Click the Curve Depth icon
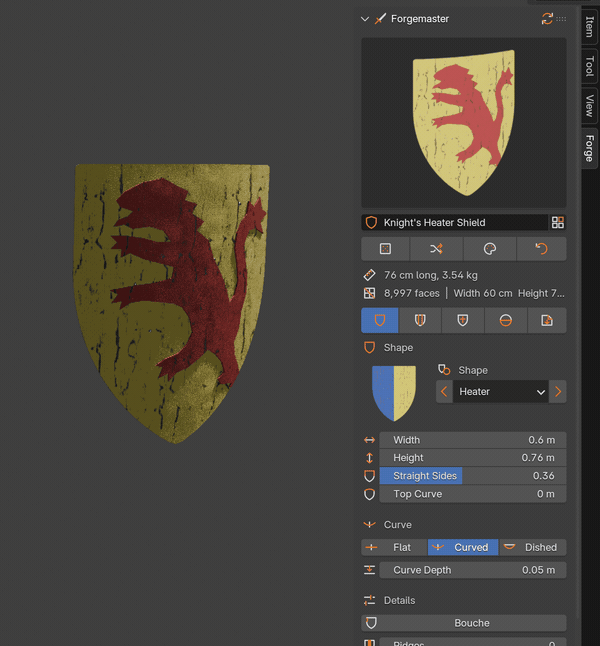The height and width of the screenshot is (646, 600). click(x=370, y=570)
